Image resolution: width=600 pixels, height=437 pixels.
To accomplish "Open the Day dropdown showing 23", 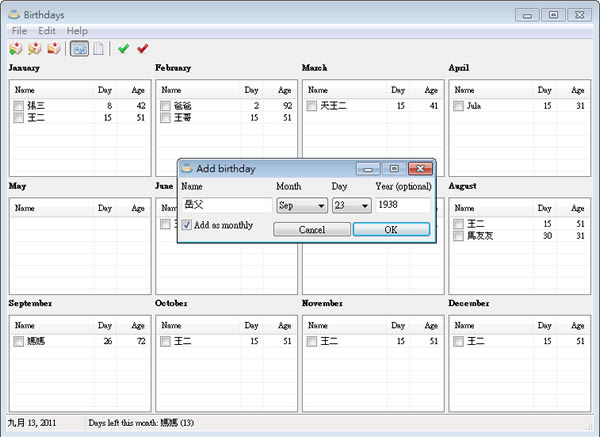I will pos(351,205).
